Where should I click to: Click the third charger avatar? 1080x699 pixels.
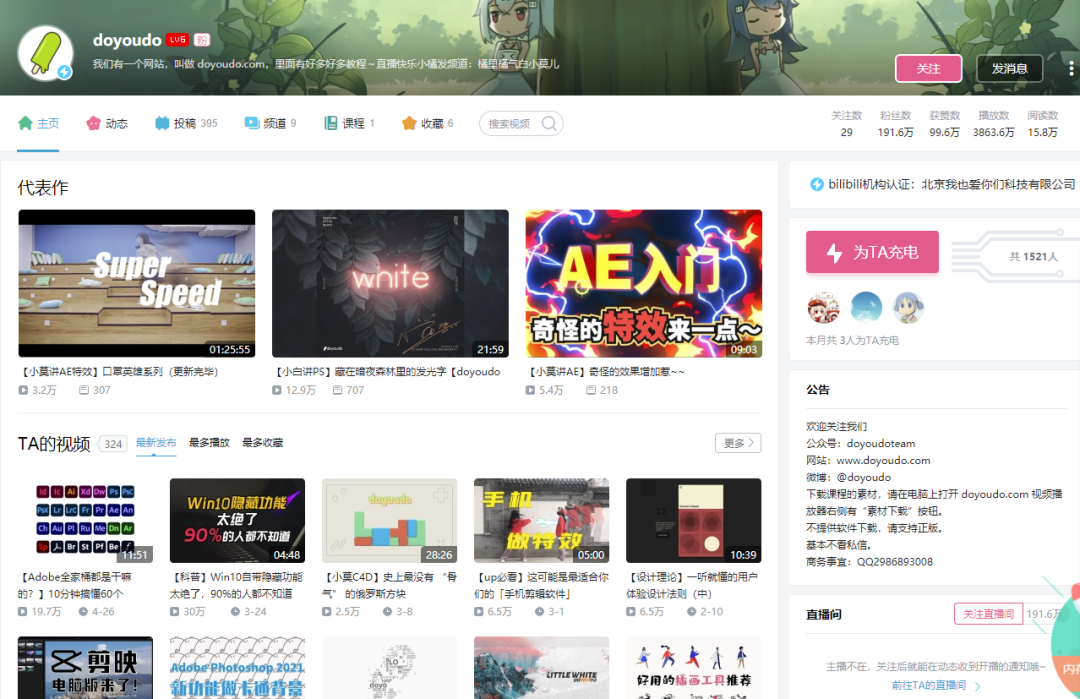908,307
